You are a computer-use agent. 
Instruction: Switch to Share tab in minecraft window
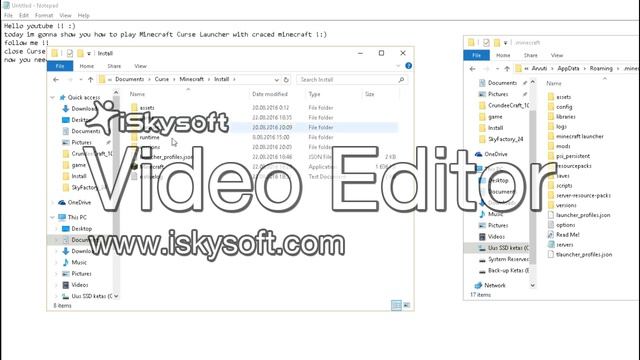coord(531,56)
